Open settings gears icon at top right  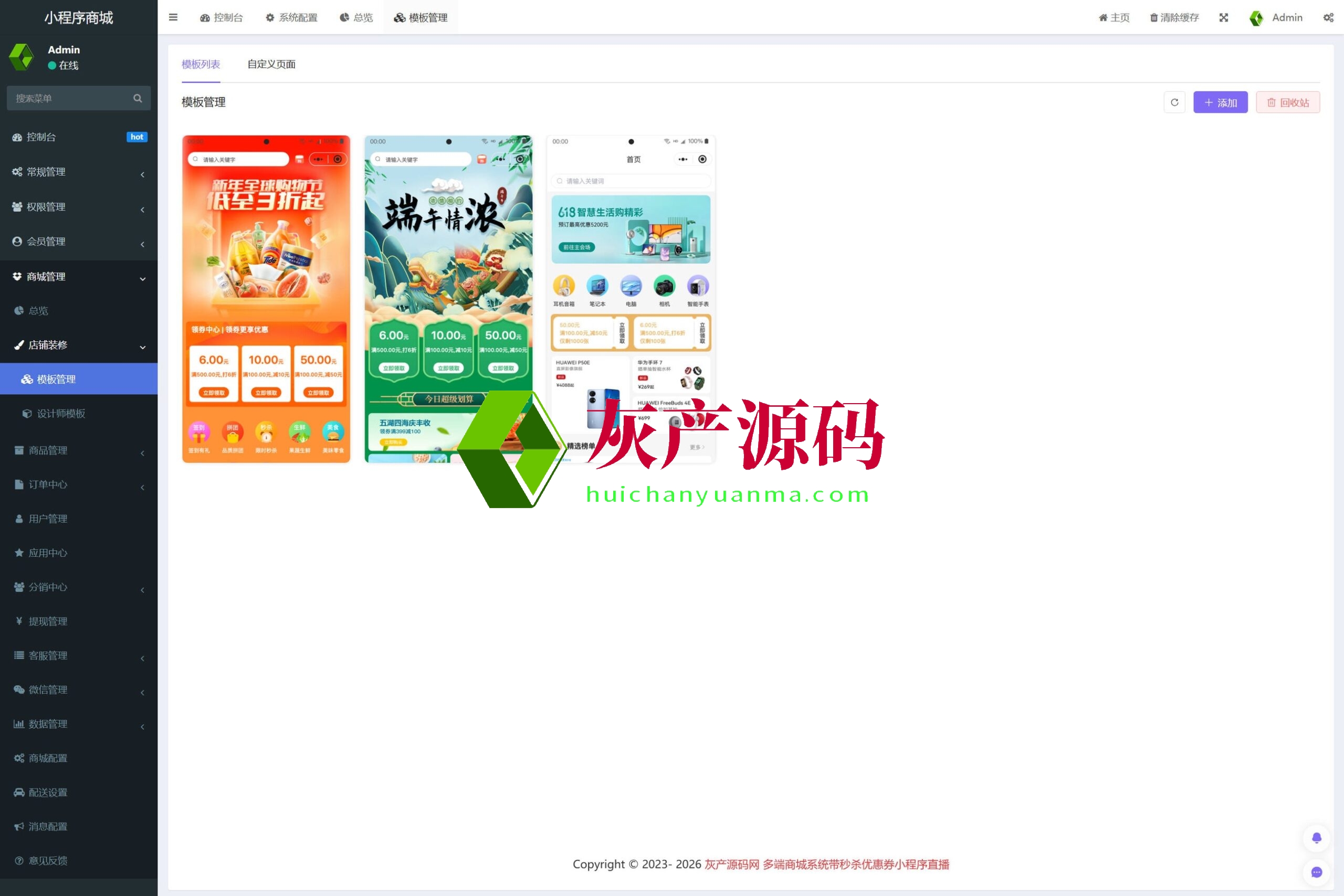(1328, 17)
